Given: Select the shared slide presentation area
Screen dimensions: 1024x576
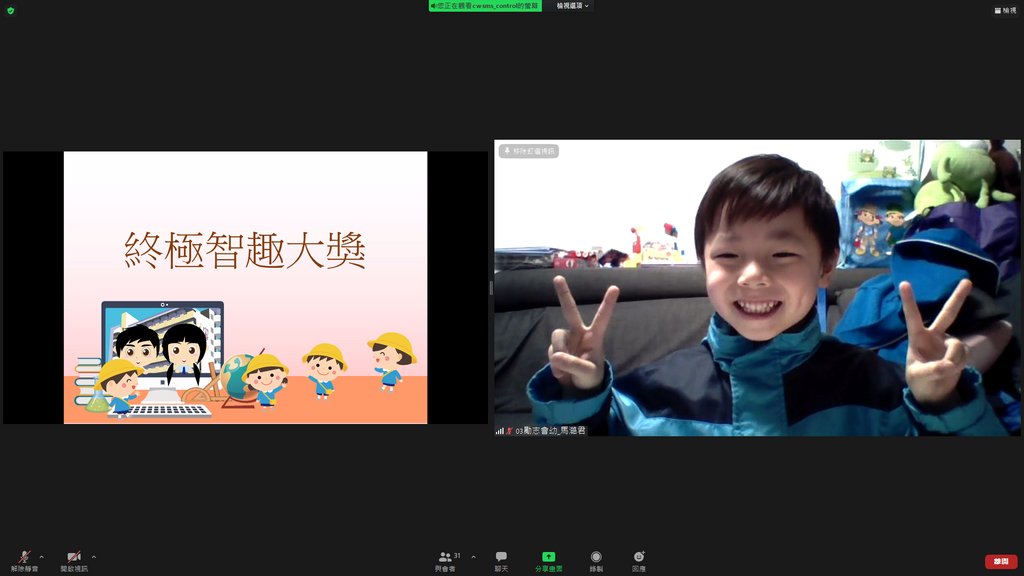Looking at the screenshot, I should tap(245, 287).
